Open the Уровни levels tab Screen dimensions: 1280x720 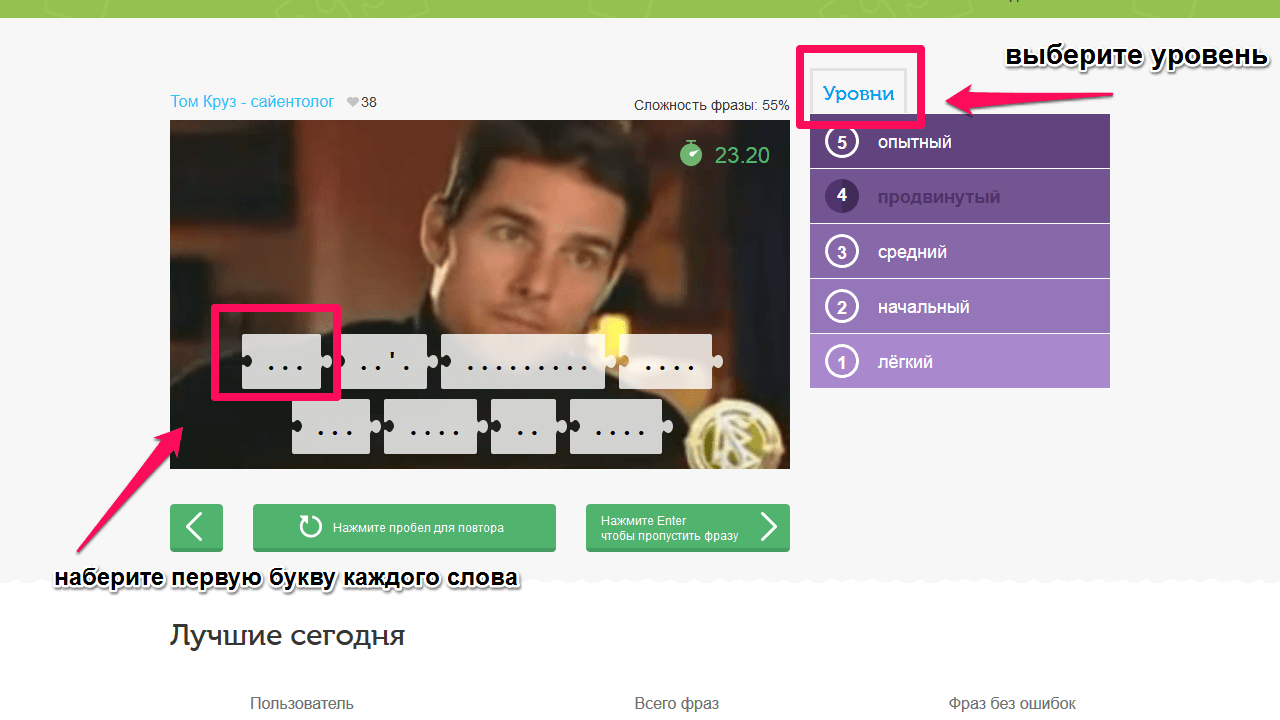click(858, 93)
